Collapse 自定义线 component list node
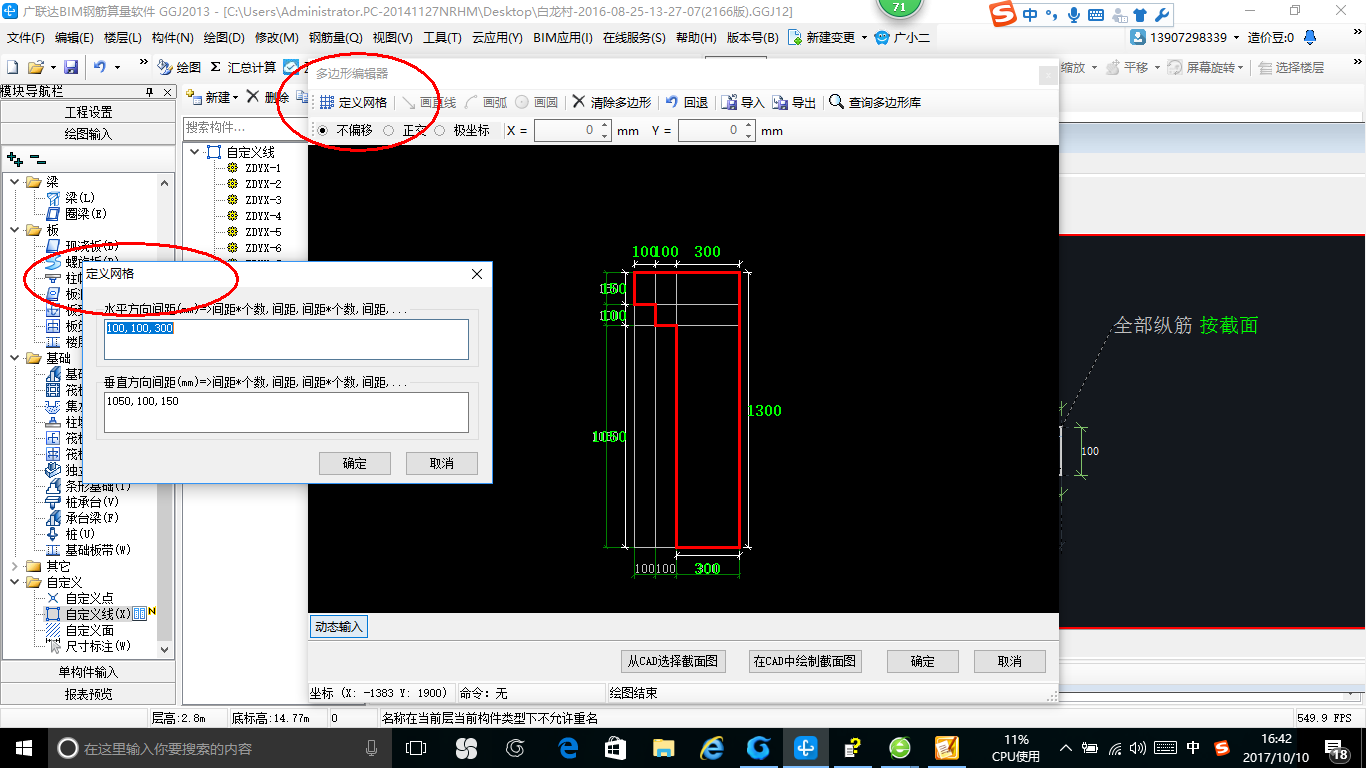1366x768 pixels. (x=194, y=152)
